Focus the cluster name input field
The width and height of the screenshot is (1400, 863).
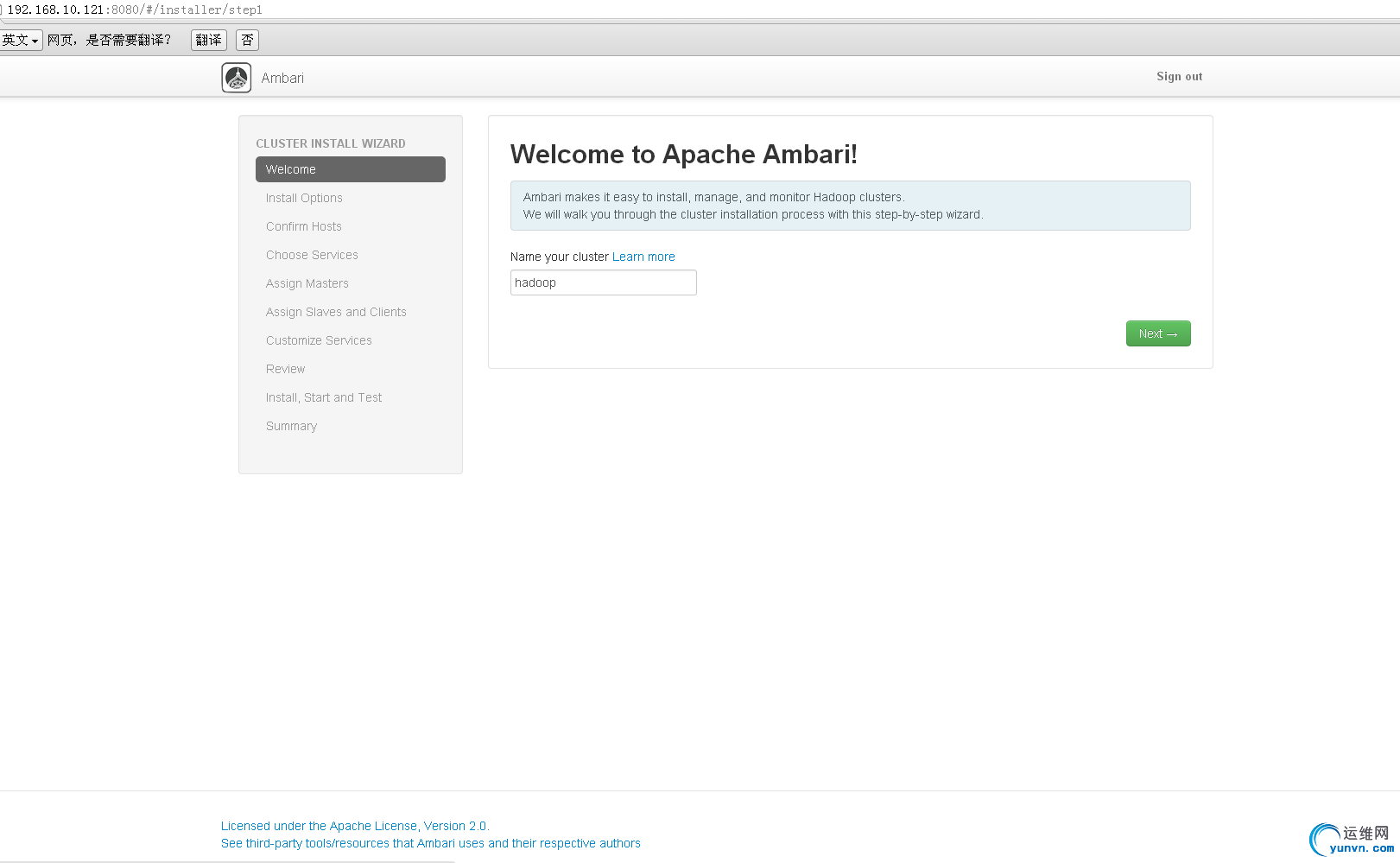point(603,282)
